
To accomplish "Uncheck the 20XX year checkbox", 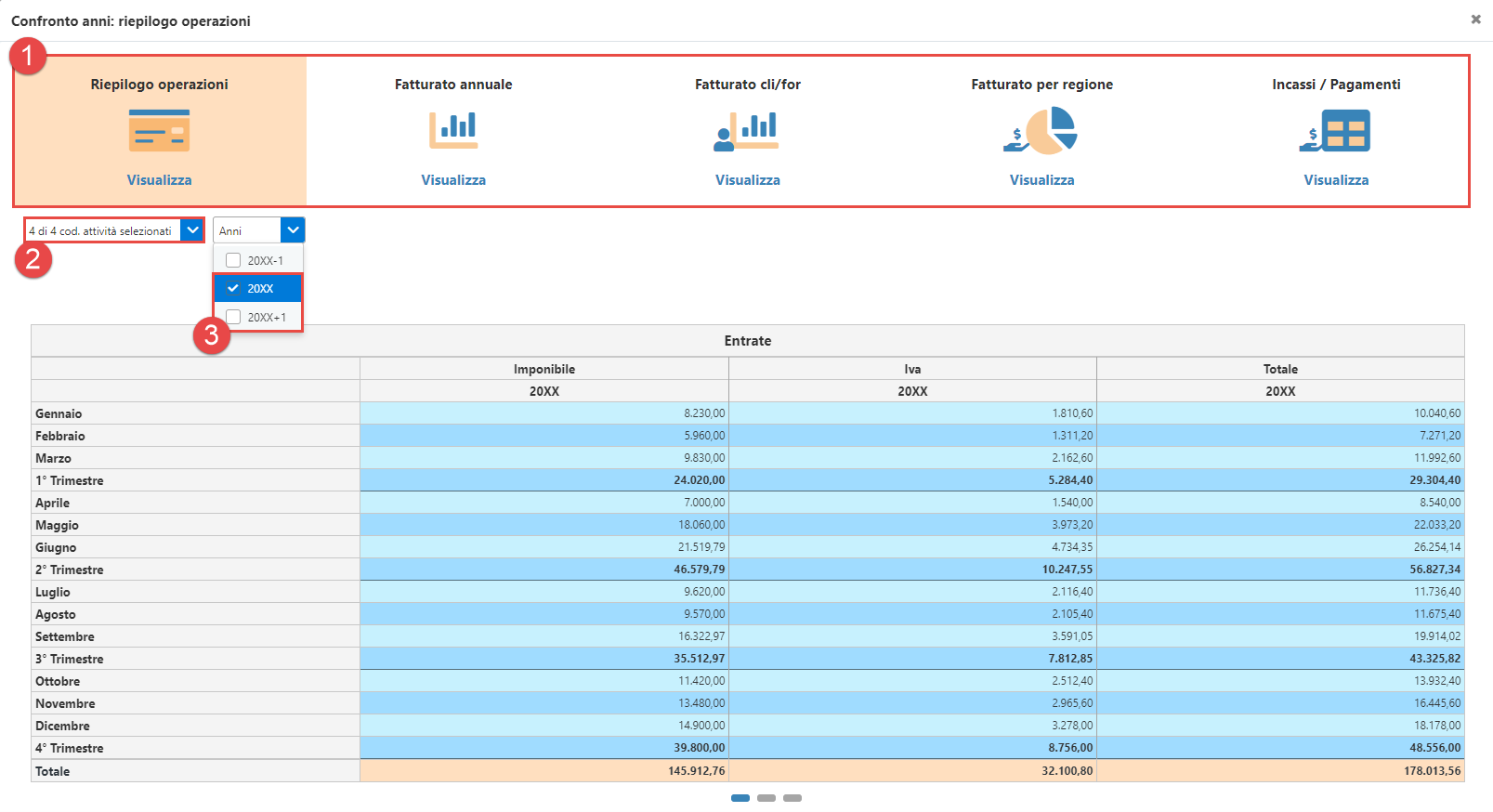I will click(x=233, y=288).
